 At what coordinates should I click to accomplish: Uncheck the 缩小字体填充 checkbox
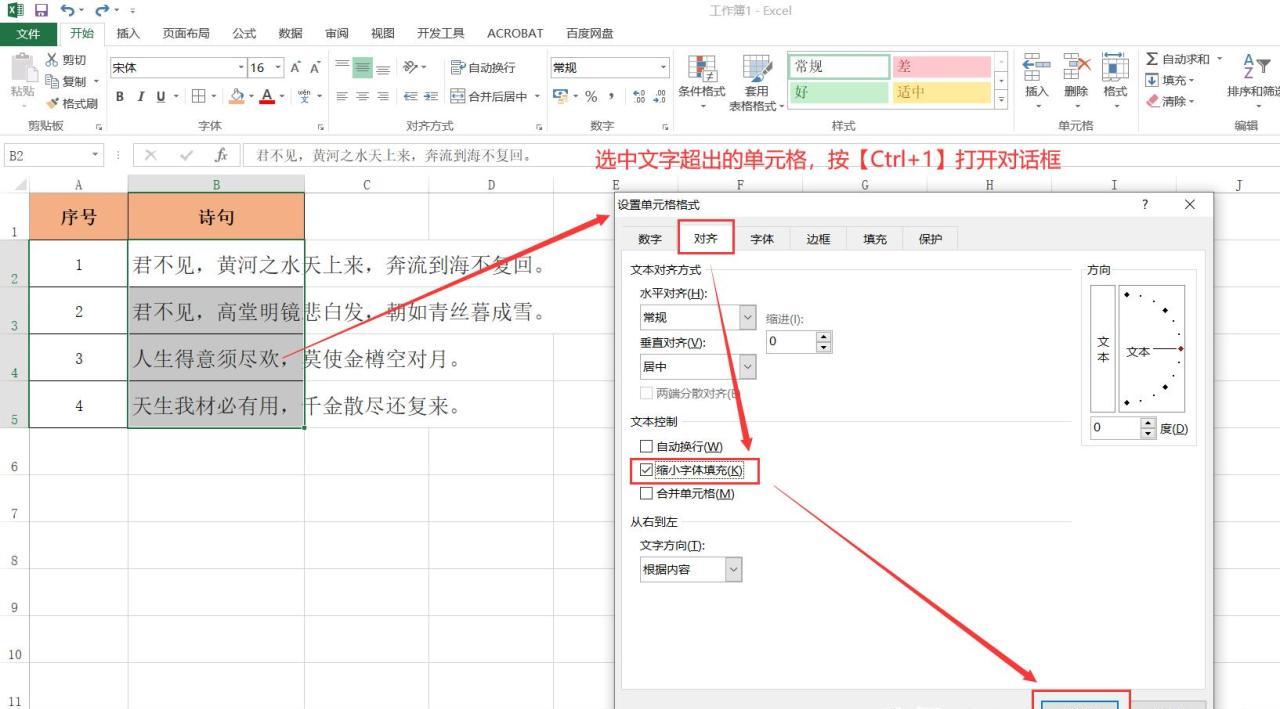(646, 470)
